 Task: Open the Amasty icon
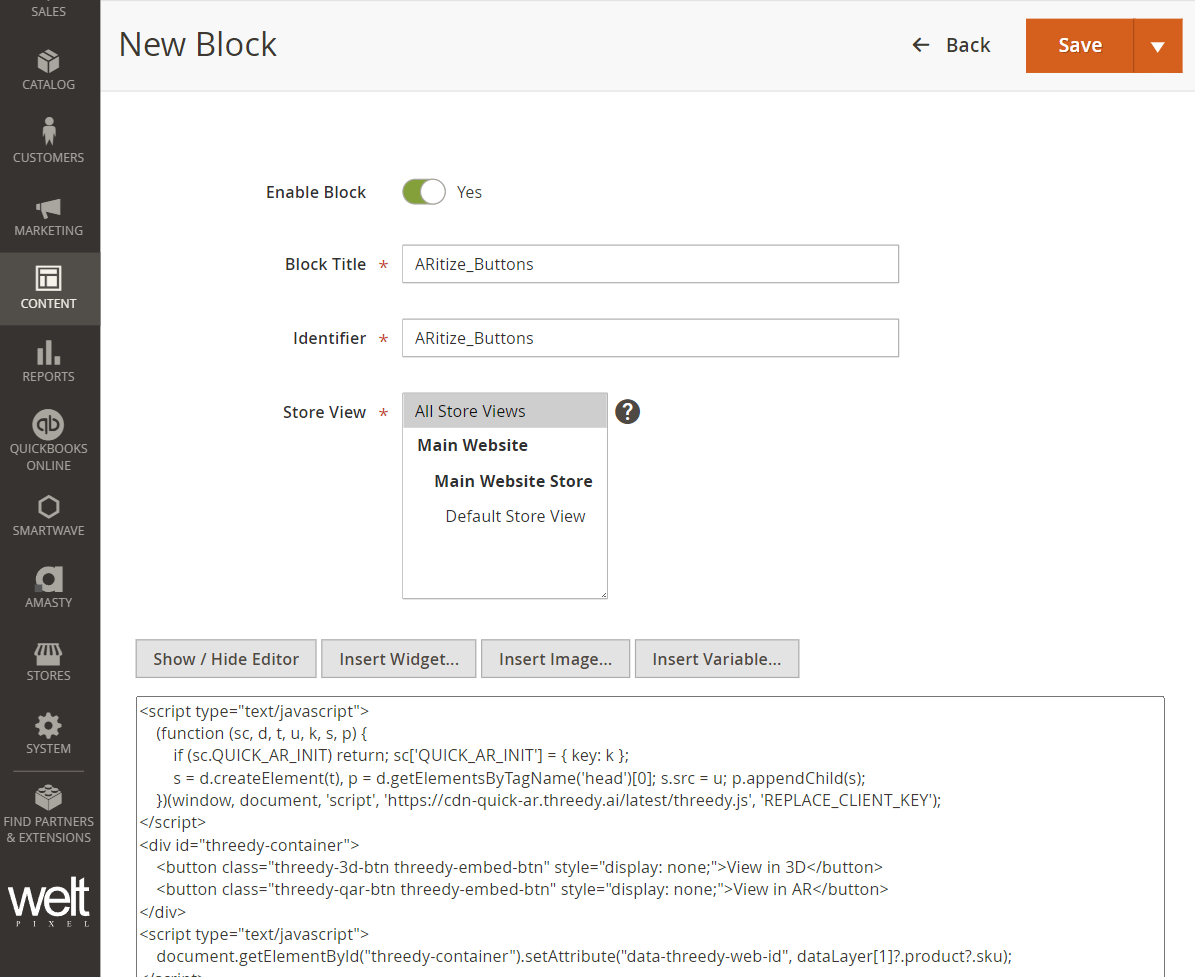[x=49, y=579]
